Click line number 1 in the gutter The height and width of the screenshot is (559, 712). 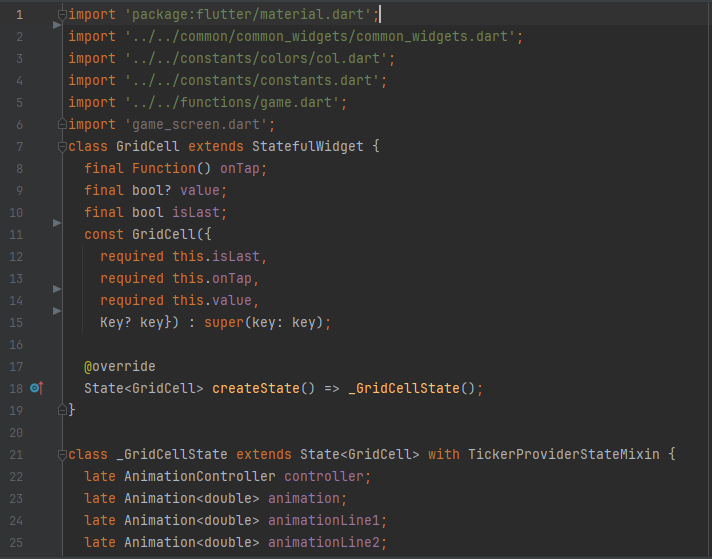pos(20,15)
